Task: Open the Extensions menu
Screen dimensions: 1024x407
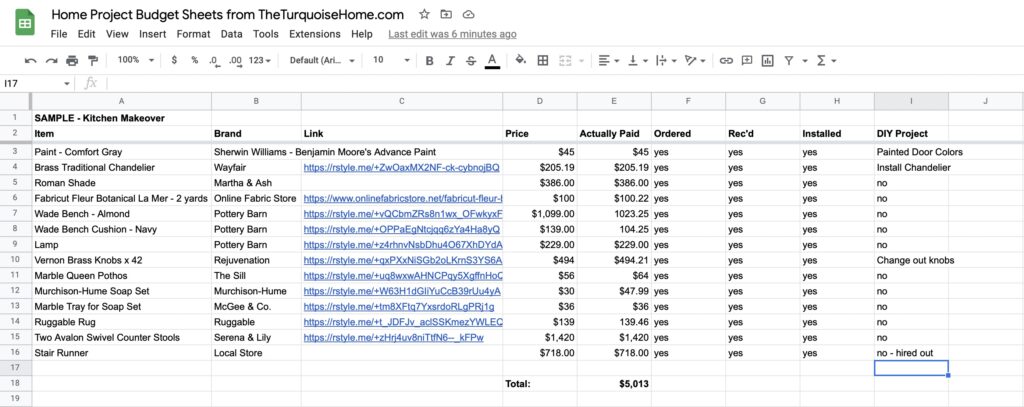Action: click(x=315, y=34)
